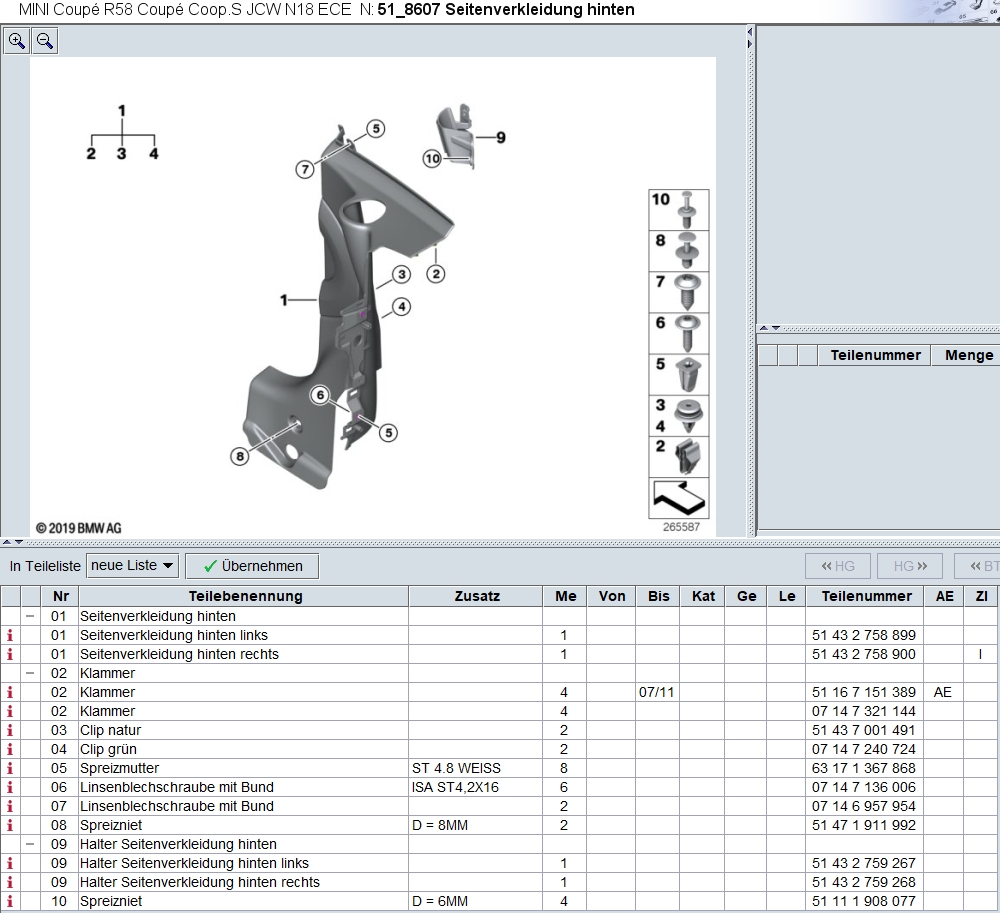Select the part 7 screw thumbnail

click(679, 291)
